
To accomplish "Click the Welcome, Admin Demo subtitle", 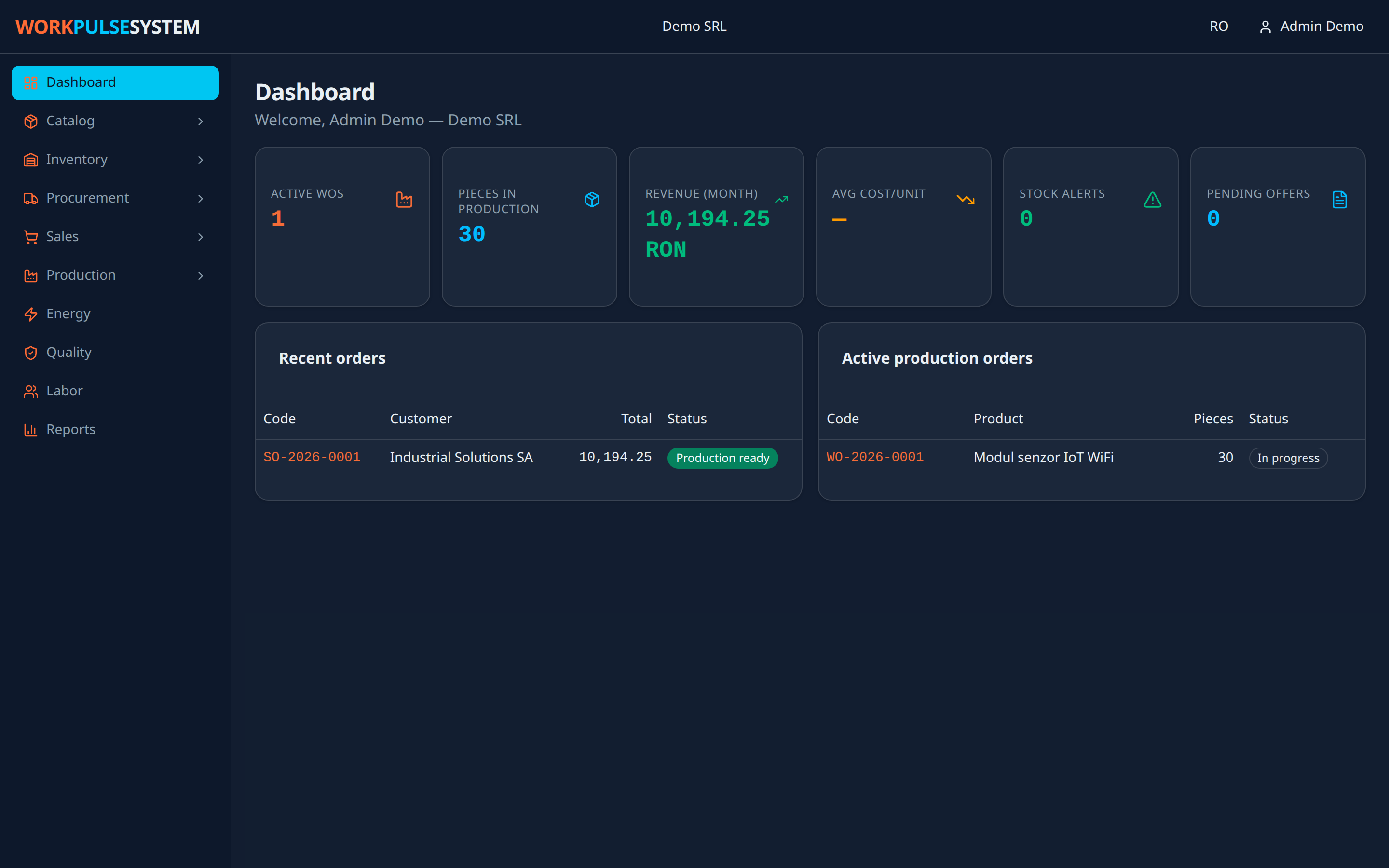I will pos(388,120).
